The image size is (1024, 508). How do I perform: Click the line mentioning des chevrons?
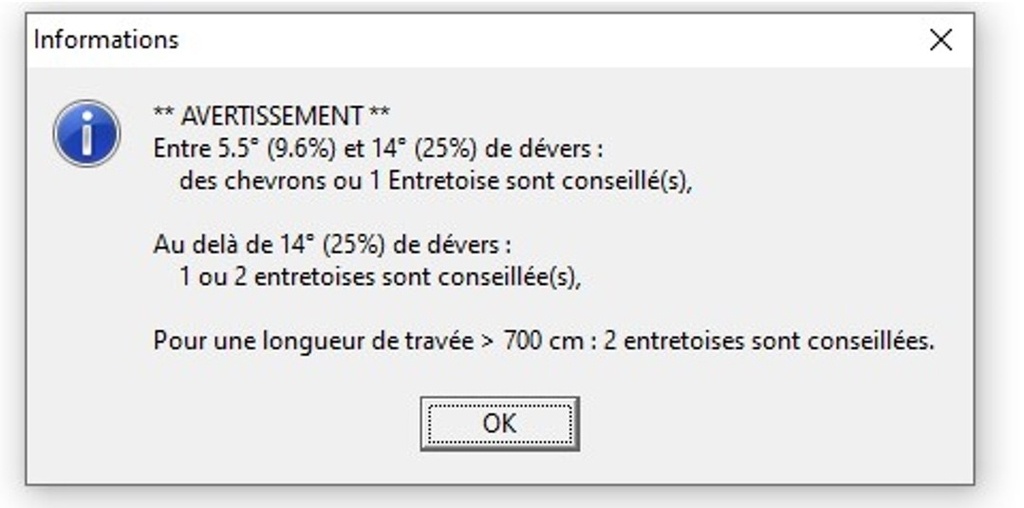tap(436, 181)
